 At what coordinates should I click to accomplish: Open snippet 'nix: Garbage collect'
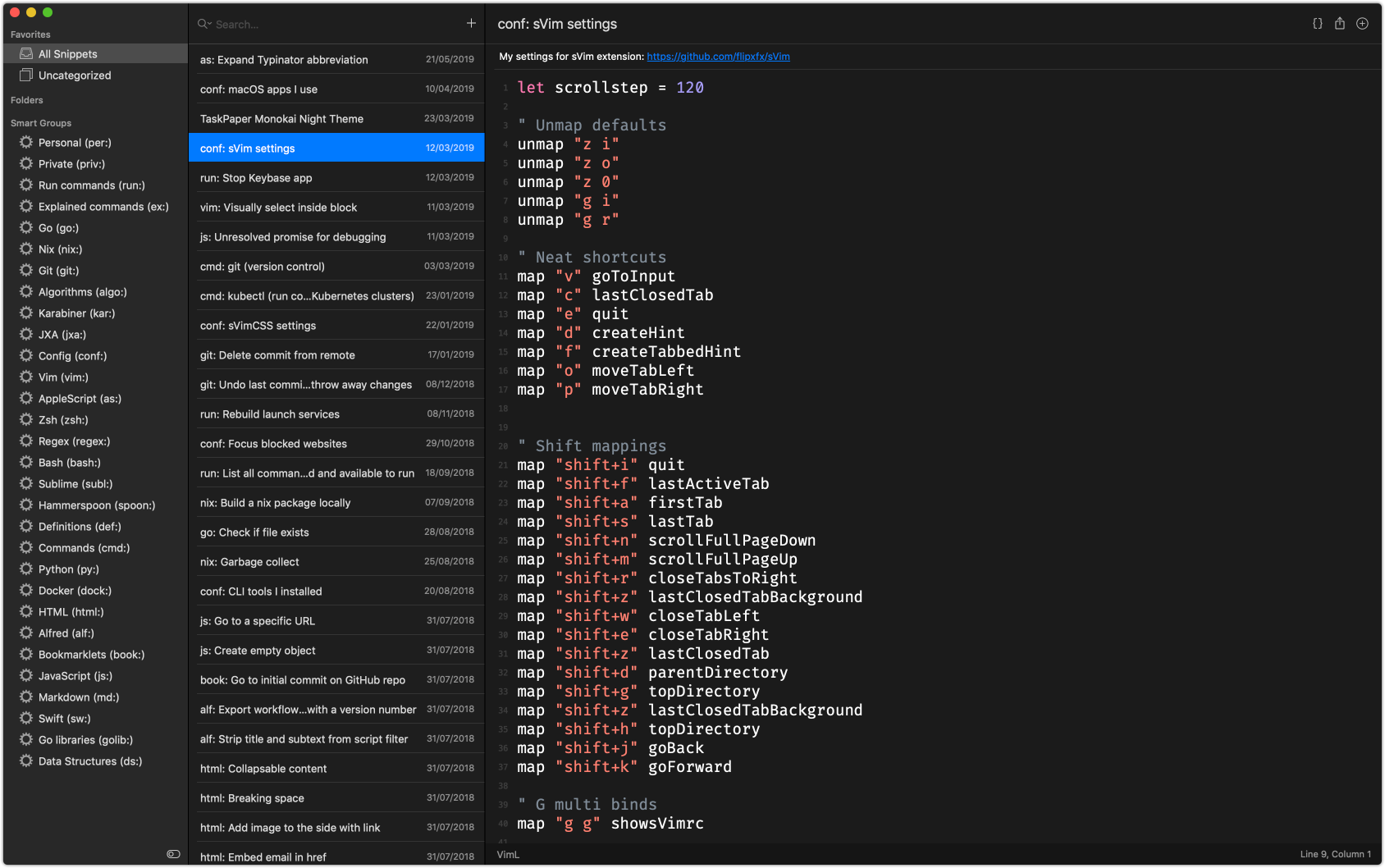[x=336, y=562]
